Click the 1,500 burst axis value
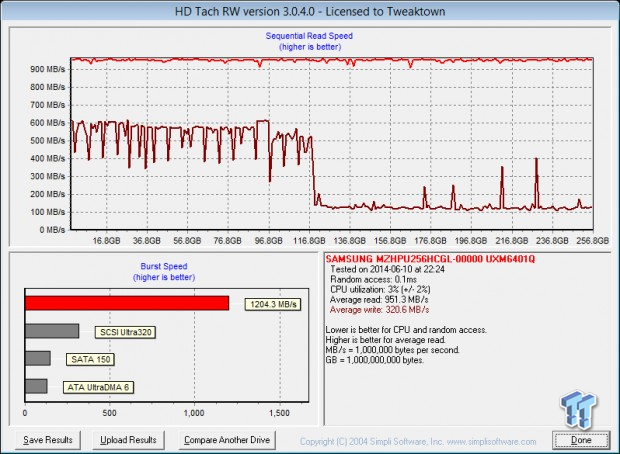Viewport: 620px width, 454px height. [279, 413]
